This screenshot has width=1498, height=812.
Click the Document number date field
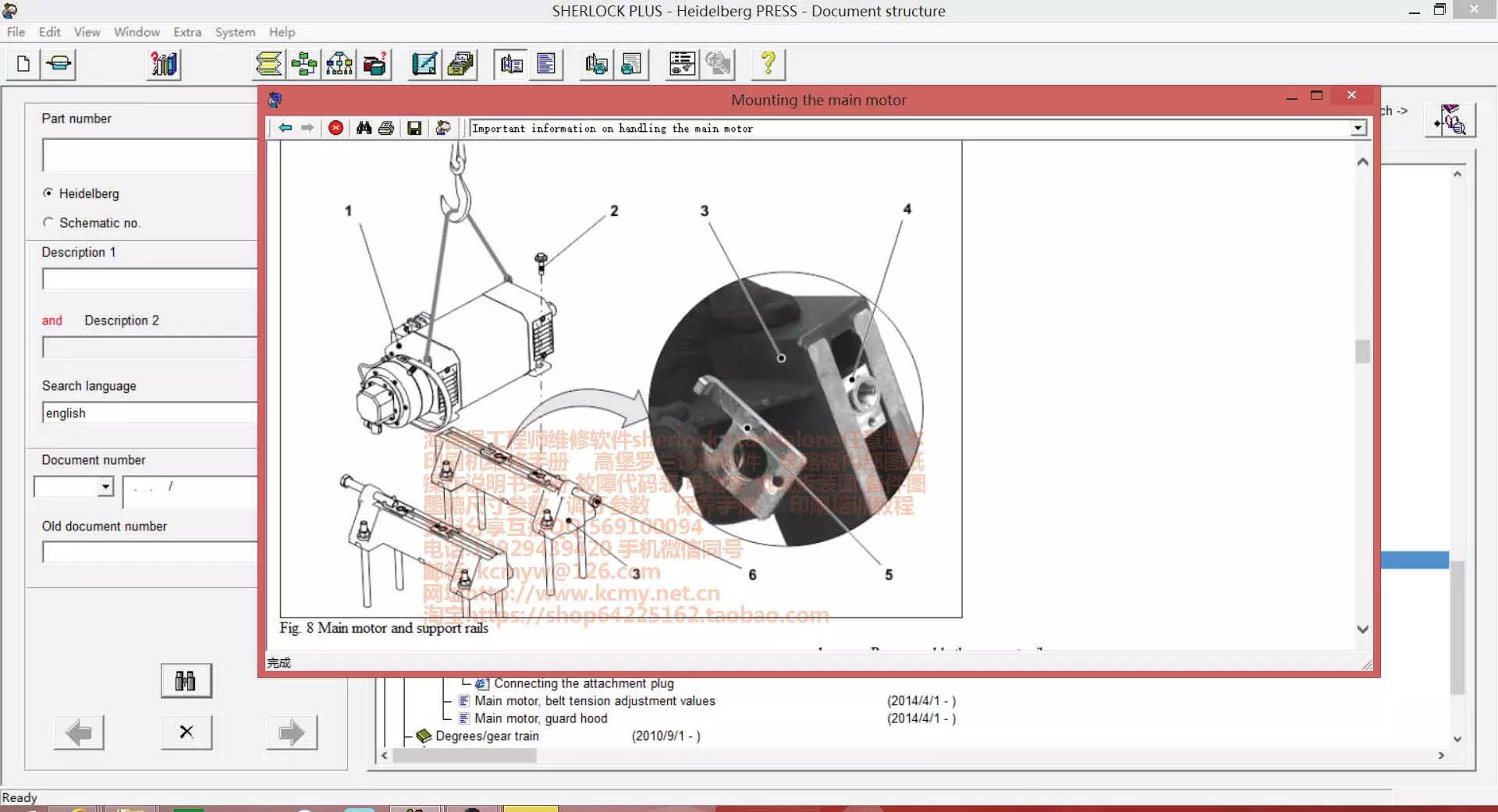click(190, 491)
